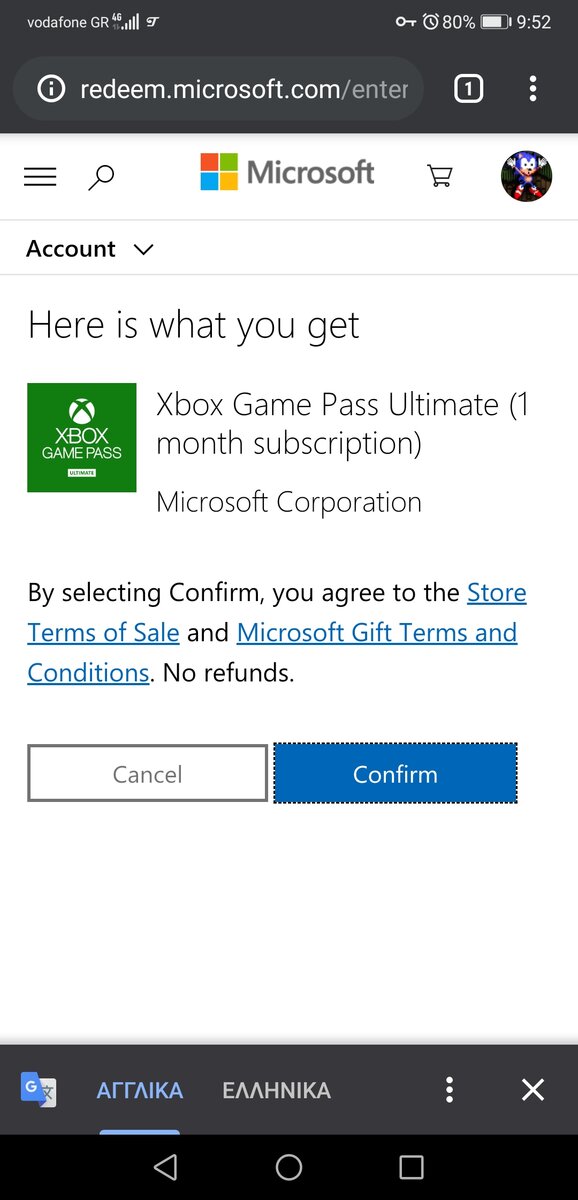Select the ΑΓΓΛΙΚΑ language tab
Image resolution: width=578 pixels, height=1200 pixels.
pos(140,1090)
